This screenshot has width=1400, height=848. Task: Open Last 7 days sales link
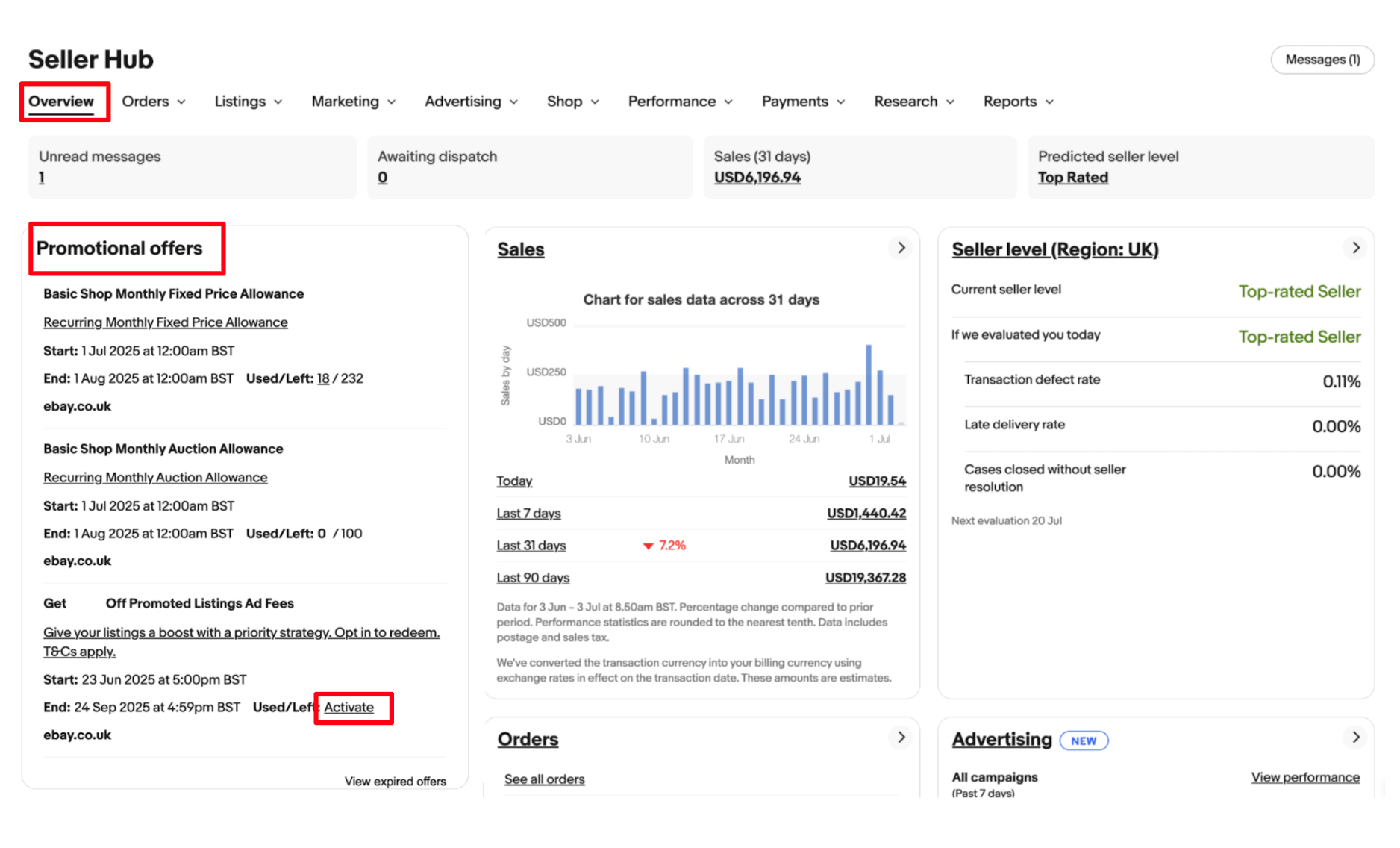click(x=528, y=514)
